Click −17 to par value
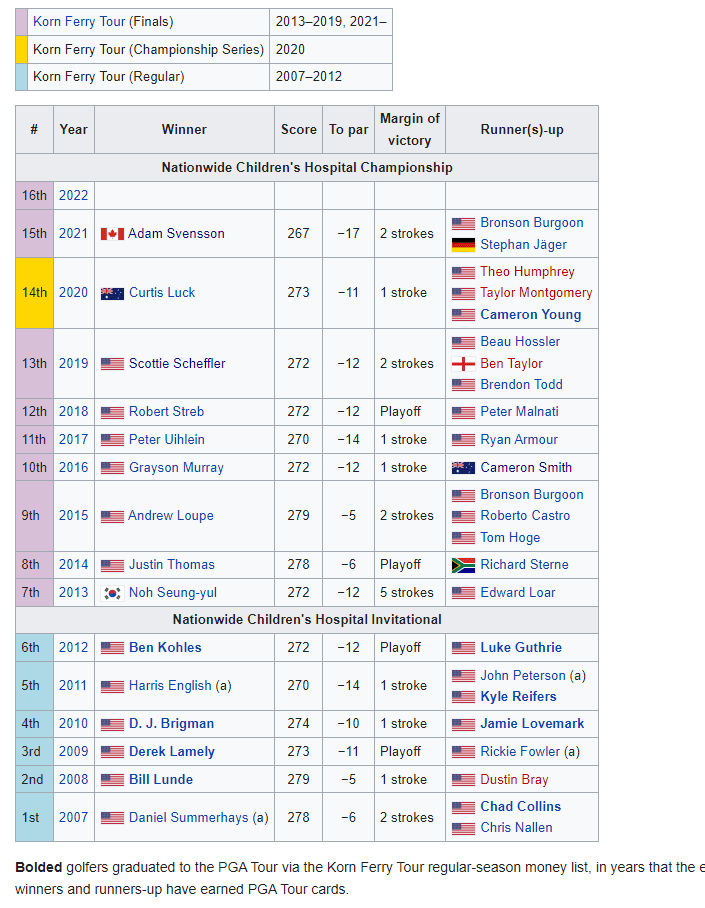The height and width of the screenshot is (908, 705). pos(348,233)
